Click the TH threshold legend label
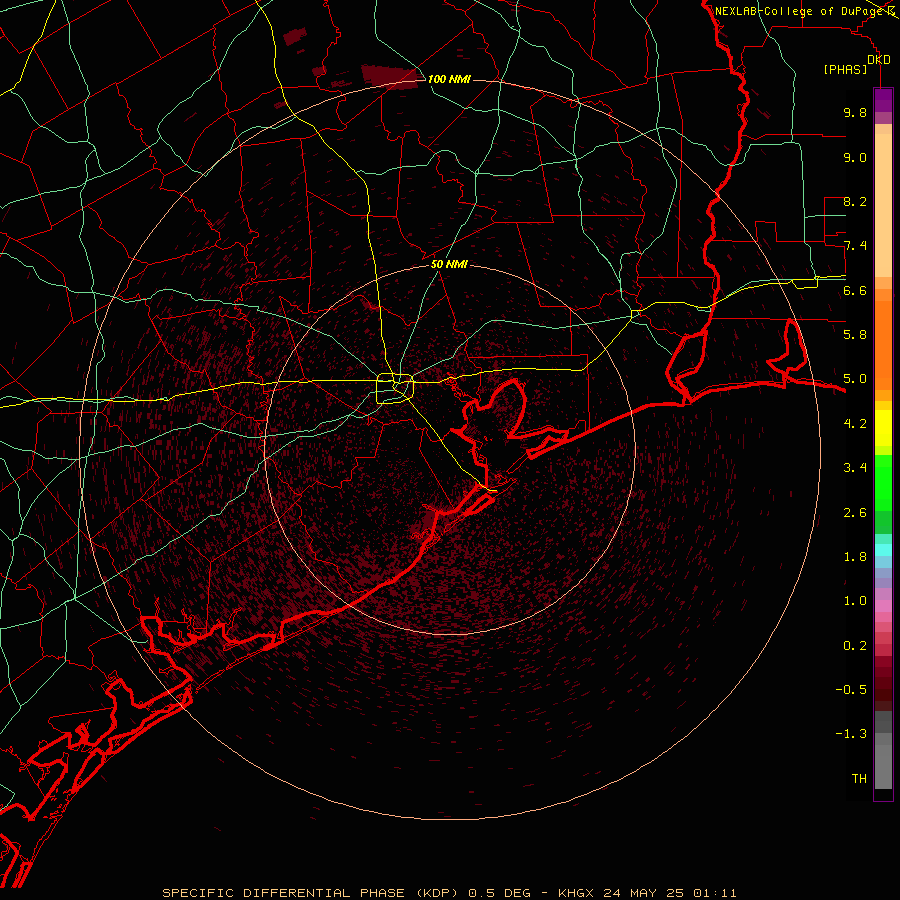 coord(859,779)
